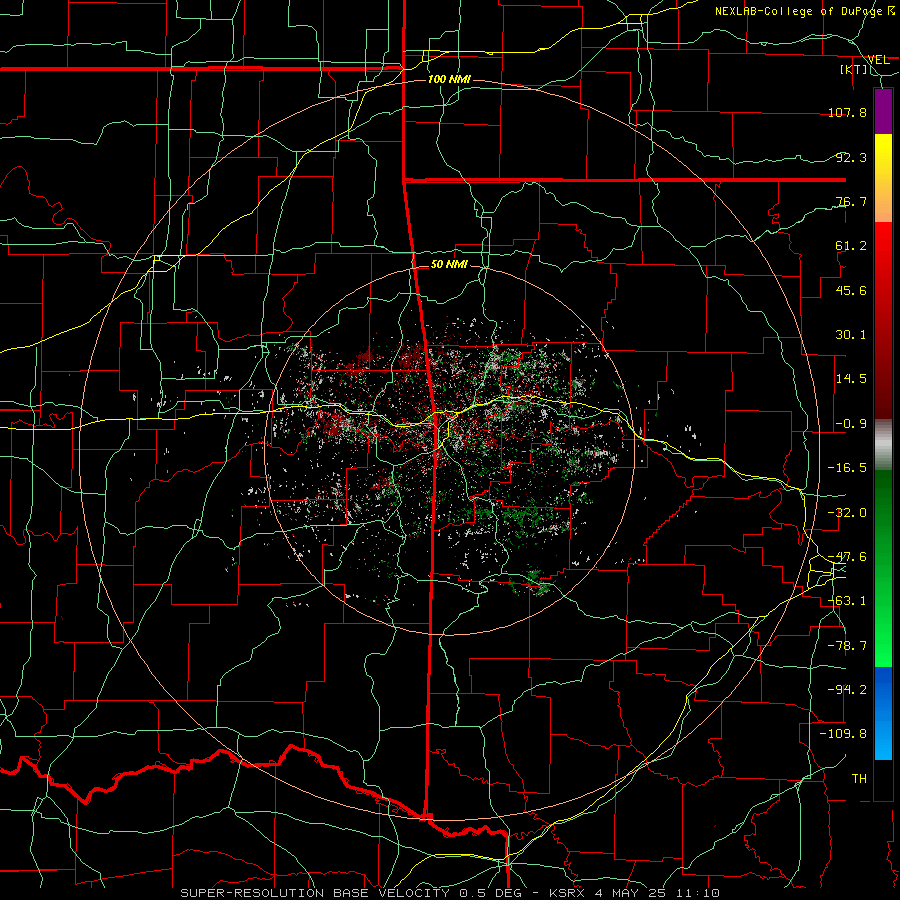Click the -78.7 value on velocity scale
Viewport: 900px width, 900px height.
[x=847, y=646]
